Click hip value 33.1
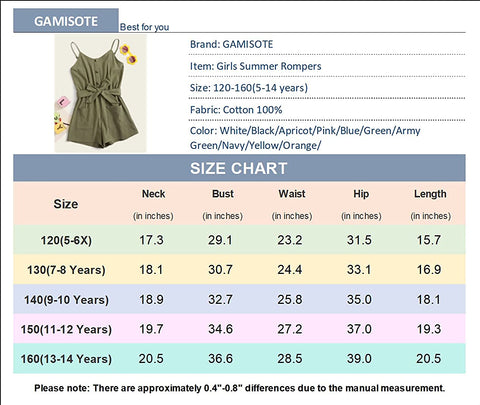Image resolution: width=480 pixels, height=405 pixels. point(359,270)
